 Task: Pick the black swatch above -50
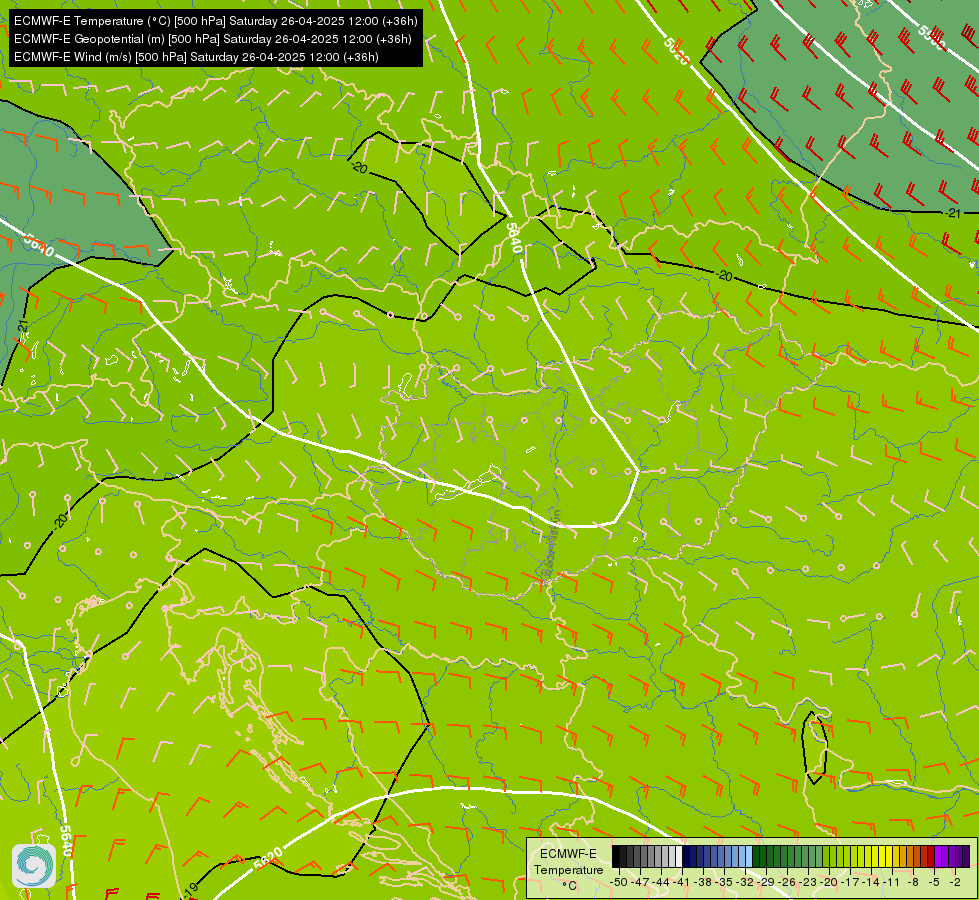click(616, 856)
